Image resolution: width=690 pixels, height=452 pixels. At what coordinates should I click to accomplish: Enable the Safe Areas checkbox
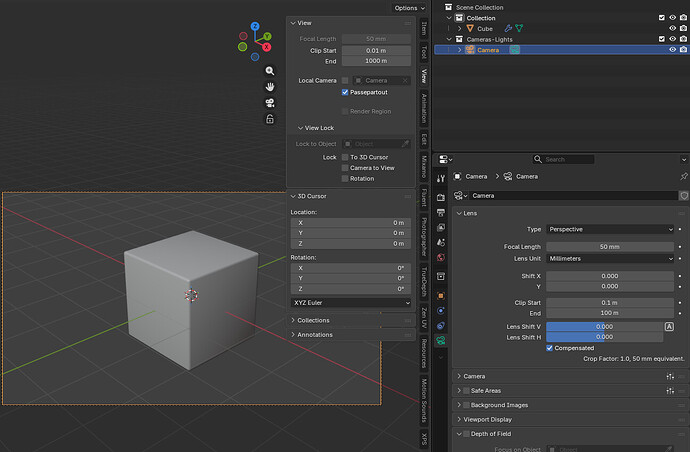coord(466,391)
